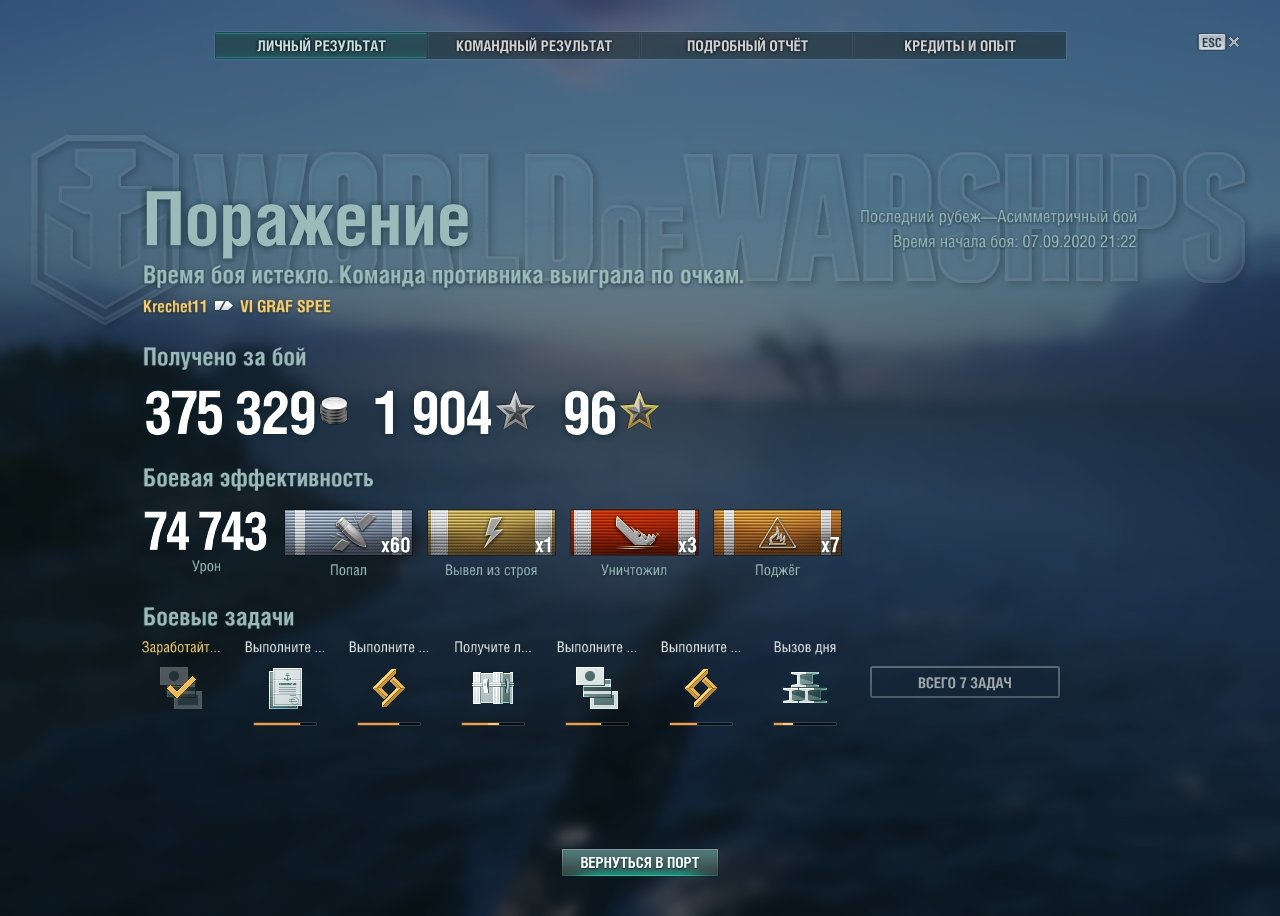Click the silver credits coin icon
Viewport: 1280px width, 916px height.
[334, 411]
